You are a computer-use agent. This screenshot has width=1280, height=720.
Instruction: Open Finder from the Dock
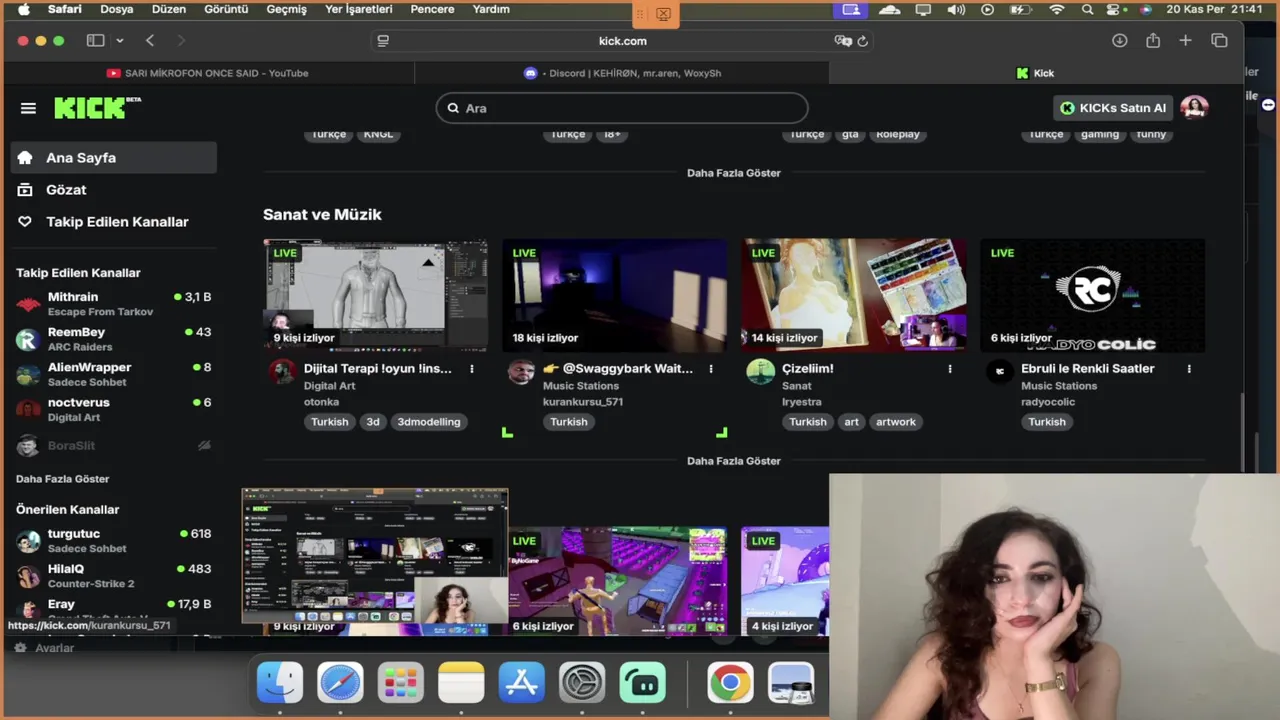pyautogui.click(x=280, y=684)
